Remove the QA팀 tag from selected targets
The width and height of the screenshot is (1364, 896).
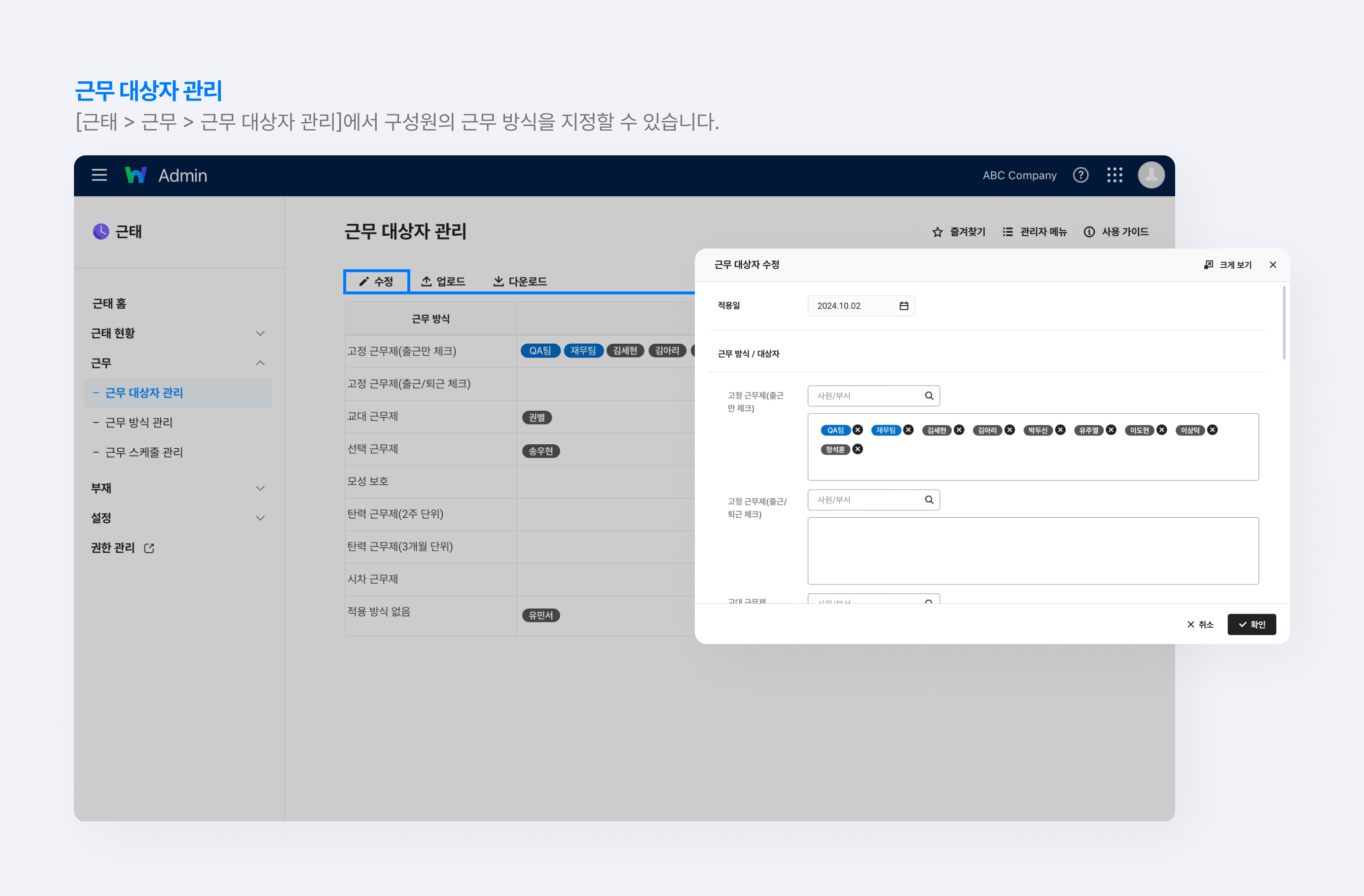[858, 430]
